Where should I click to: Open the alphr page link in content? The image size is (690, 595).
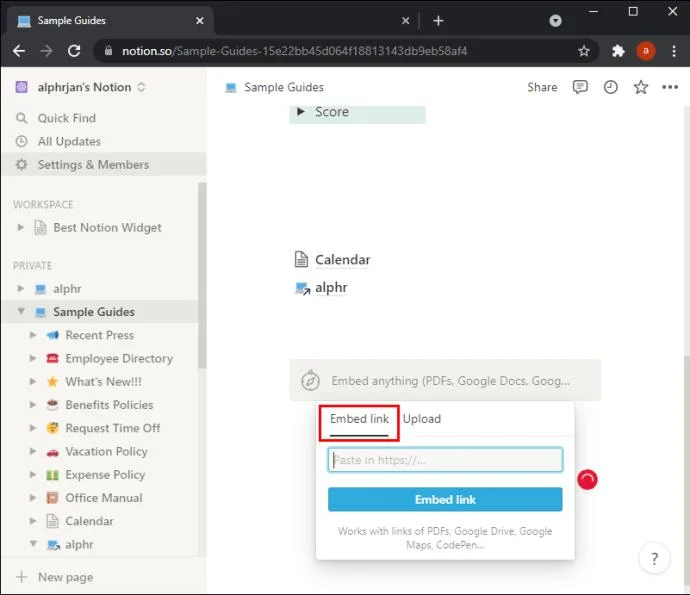tap(331, 288)
